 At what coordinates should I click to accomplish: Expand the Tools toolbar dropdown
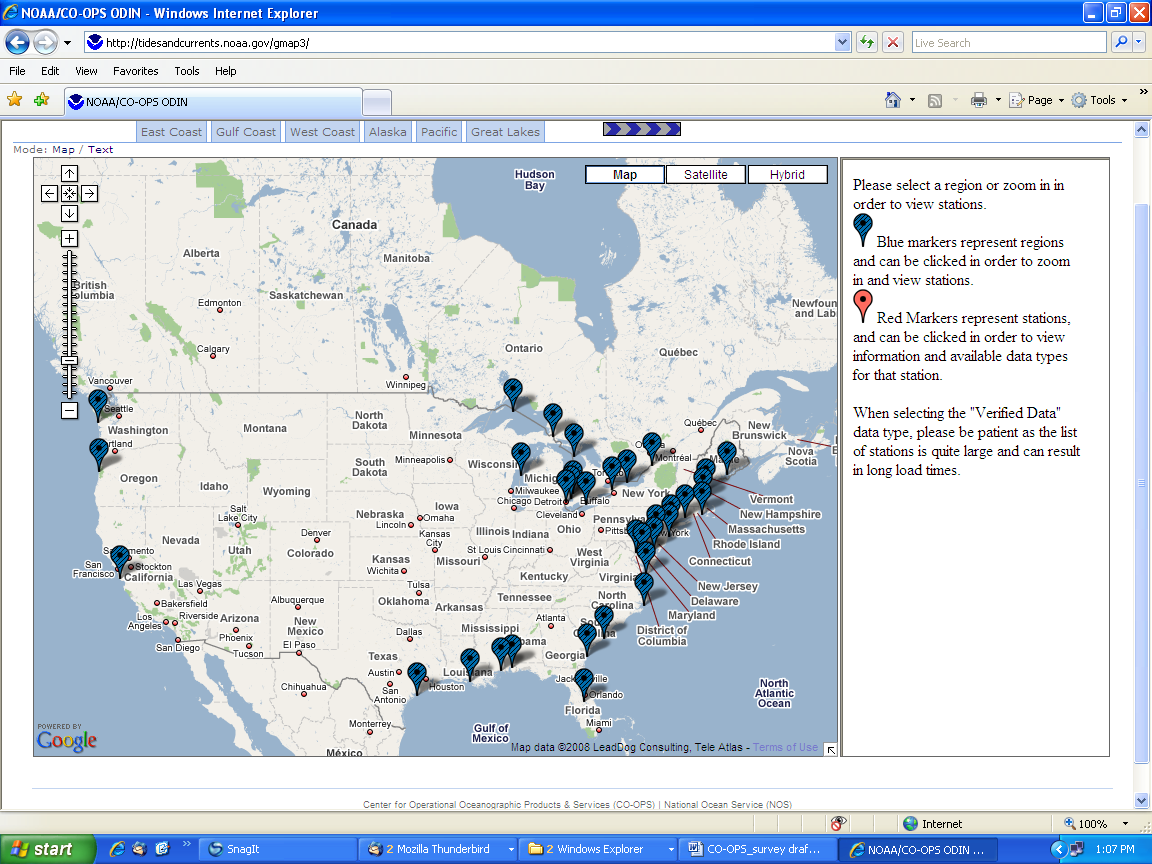coord(1125,101)
